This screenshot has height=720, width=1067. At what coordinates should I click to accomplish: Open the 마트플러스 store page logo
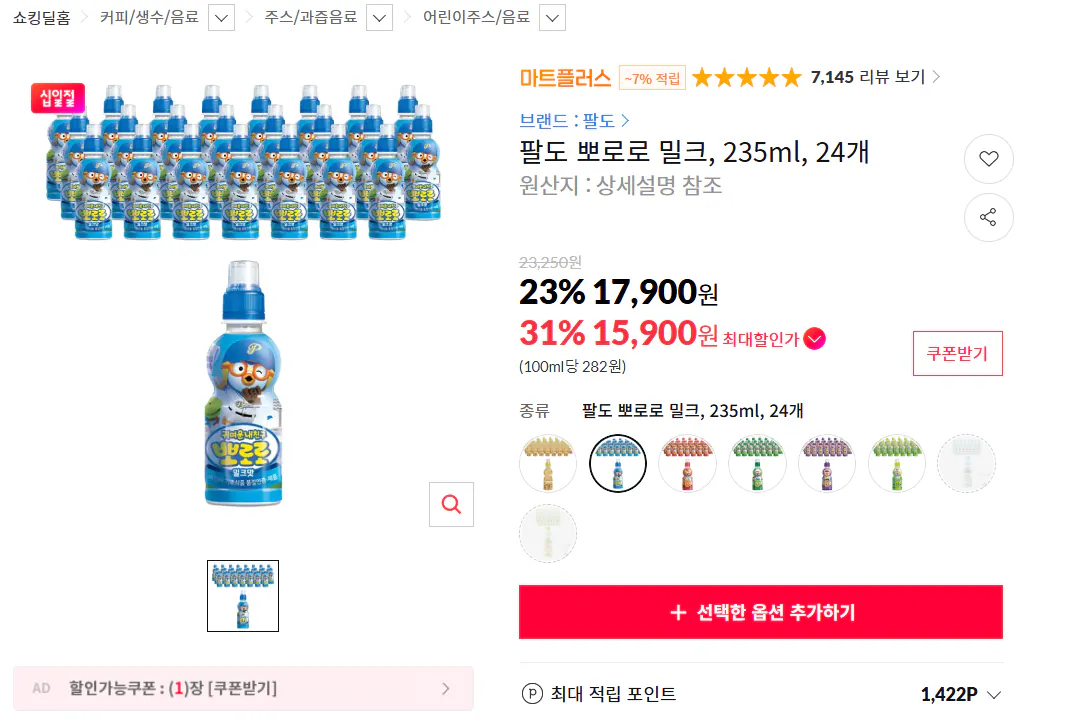[x=564, y=76]
